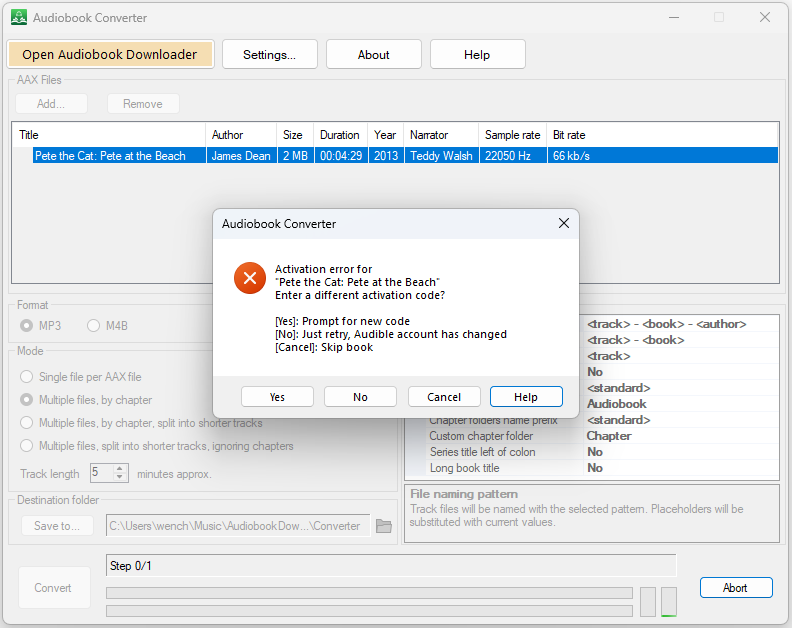The height and width of the screenshot is (628, 792).
Task: Open the destination folder browse icon
Action: [383, 526]
